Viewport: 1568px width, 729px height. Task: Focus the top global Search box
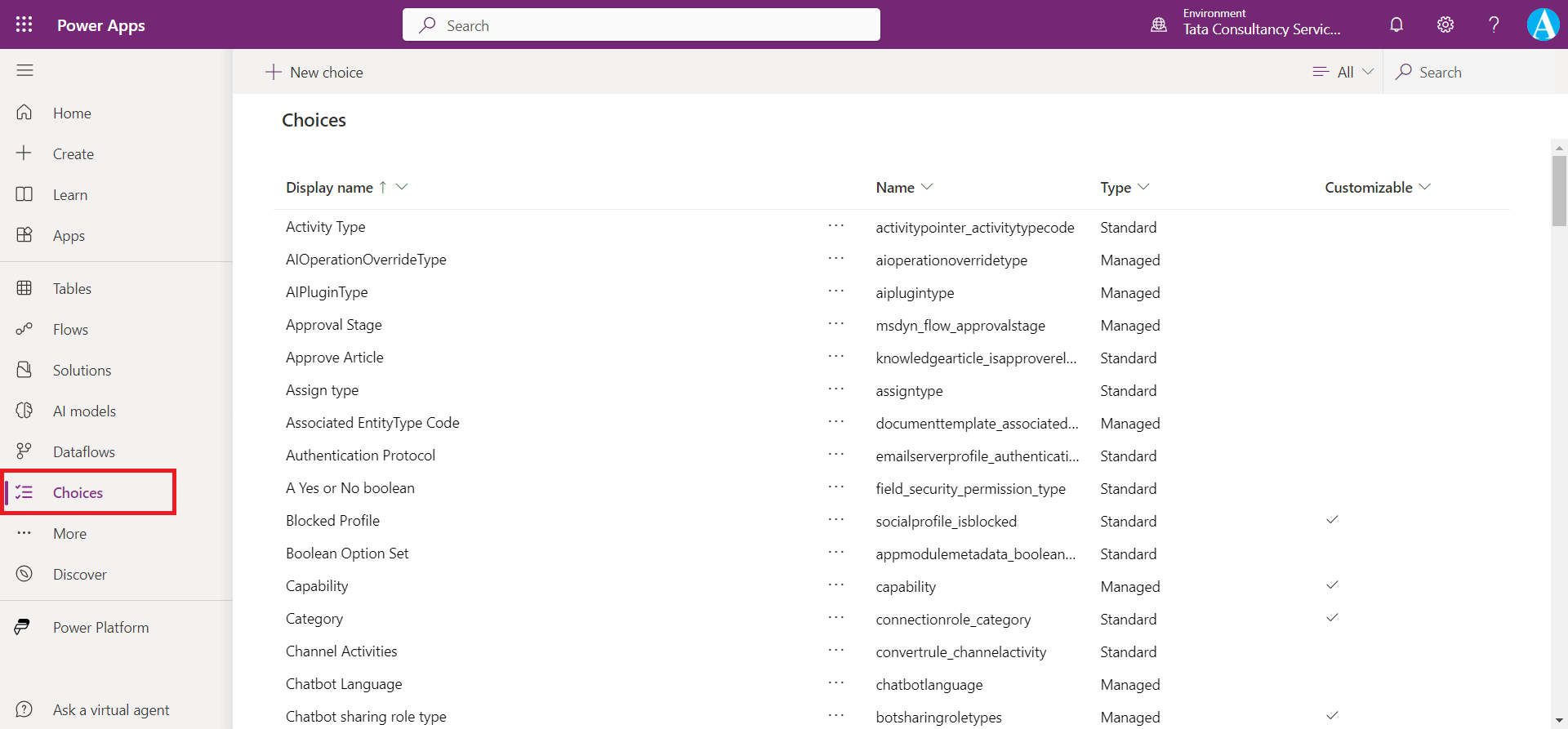[x=641, y=25]
